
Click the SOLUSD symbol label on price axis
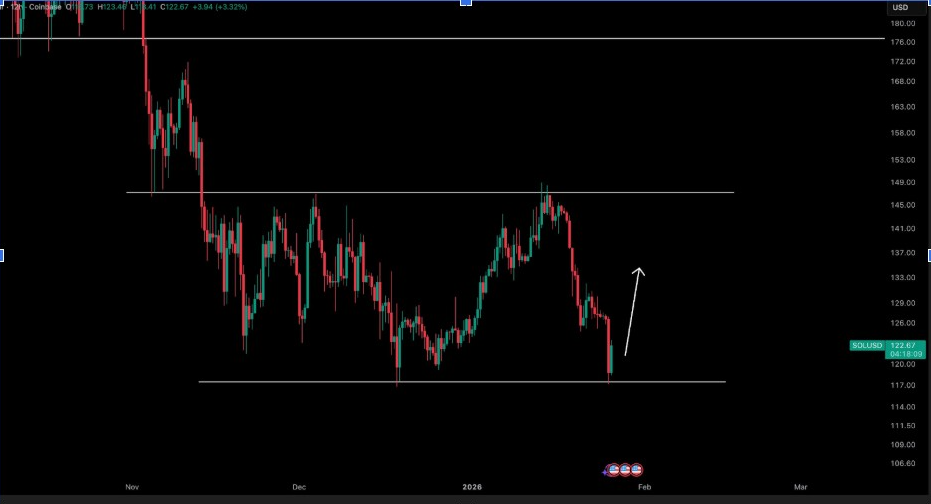pyautogui.click(x=867, y=345)
